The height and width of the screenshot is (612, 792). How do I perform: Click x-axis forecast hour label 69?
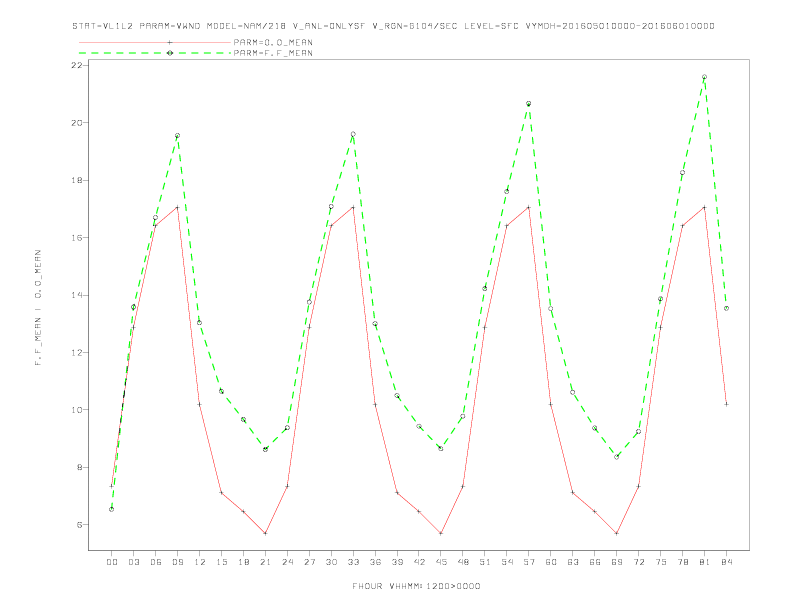click(617, 562)
